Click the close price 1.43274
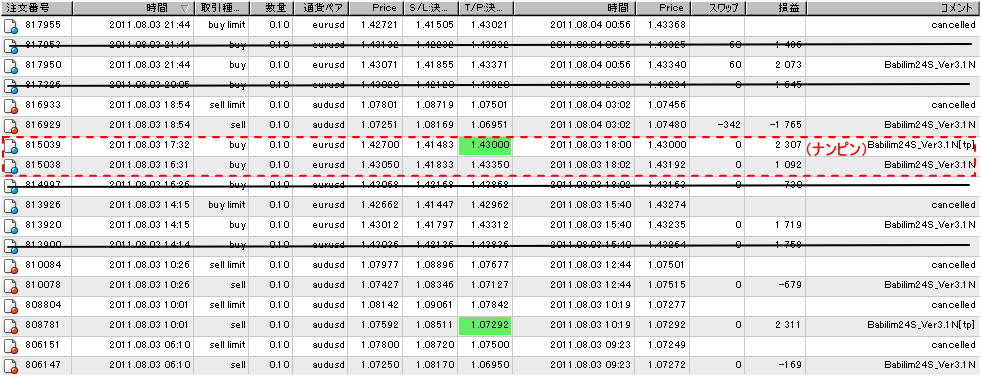Screen dimensions: 981x376 [x=668, y=205]
